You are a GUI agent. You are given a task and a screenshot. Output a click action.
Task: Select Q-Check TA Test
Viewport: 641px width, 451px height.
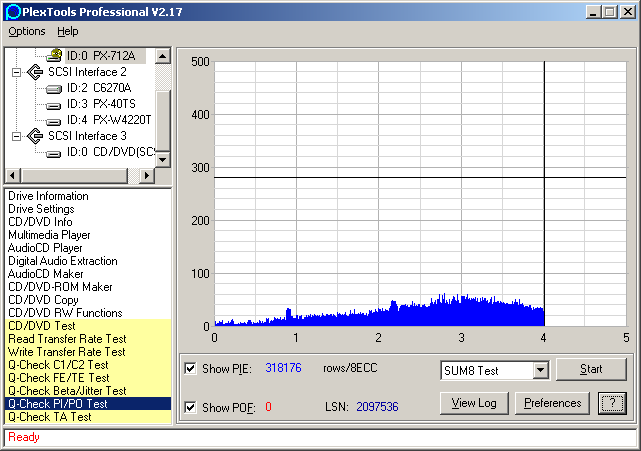tap(88, 417)
